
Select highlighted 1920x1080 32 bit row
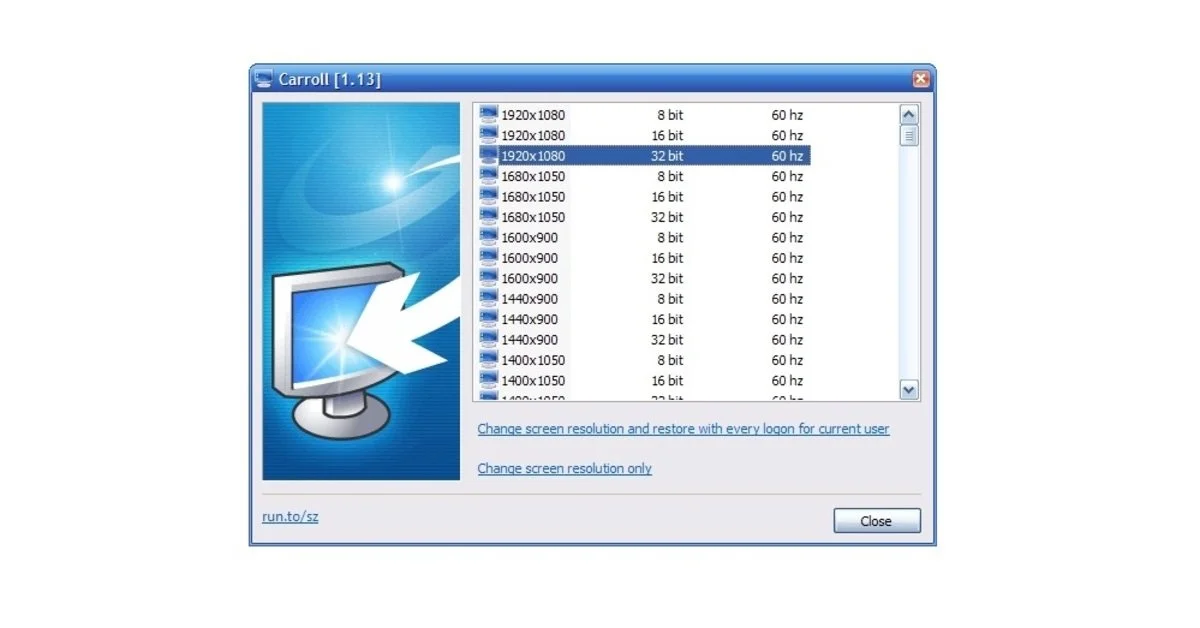point(644,155)
